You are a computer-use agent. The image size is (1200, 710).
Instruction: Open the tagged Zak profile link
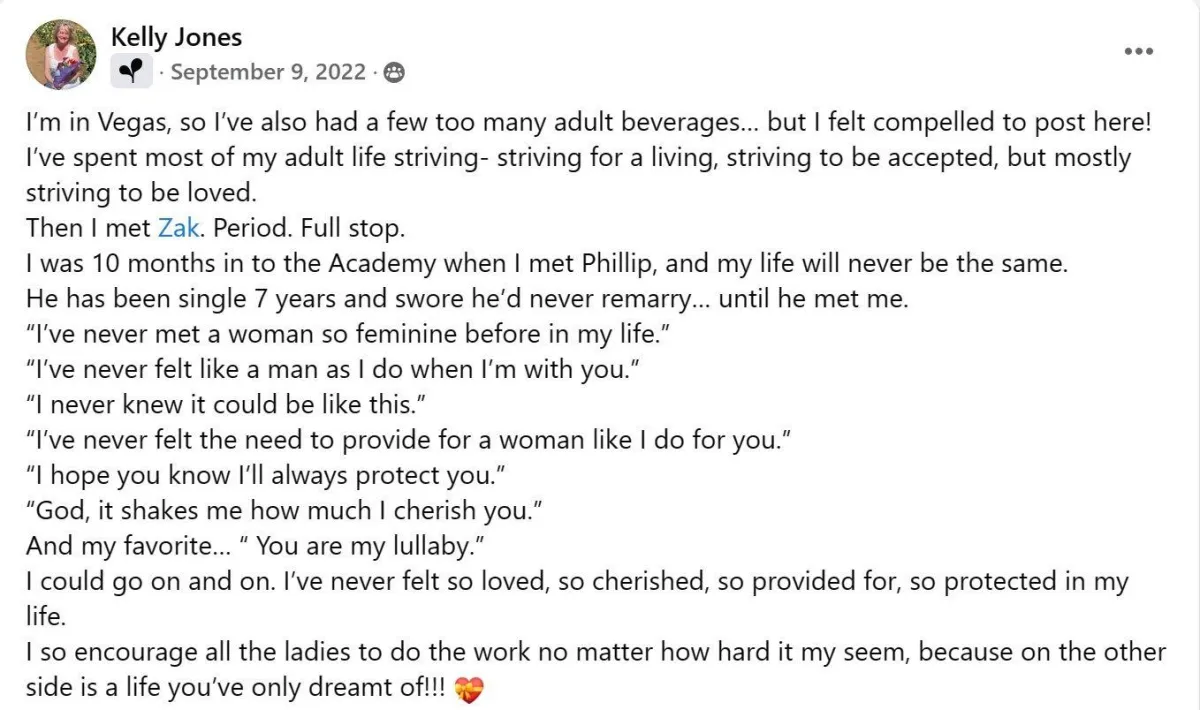click(x=178, y=228)
